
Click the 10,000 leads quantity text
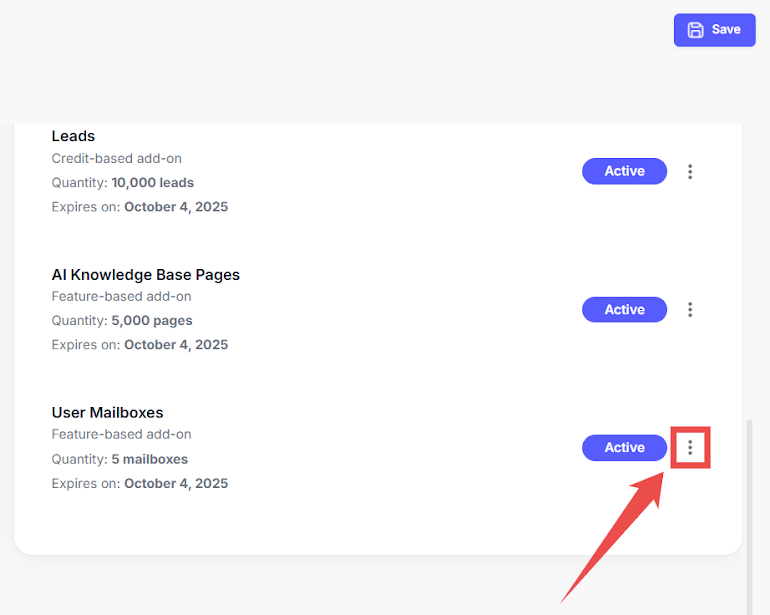152,183
